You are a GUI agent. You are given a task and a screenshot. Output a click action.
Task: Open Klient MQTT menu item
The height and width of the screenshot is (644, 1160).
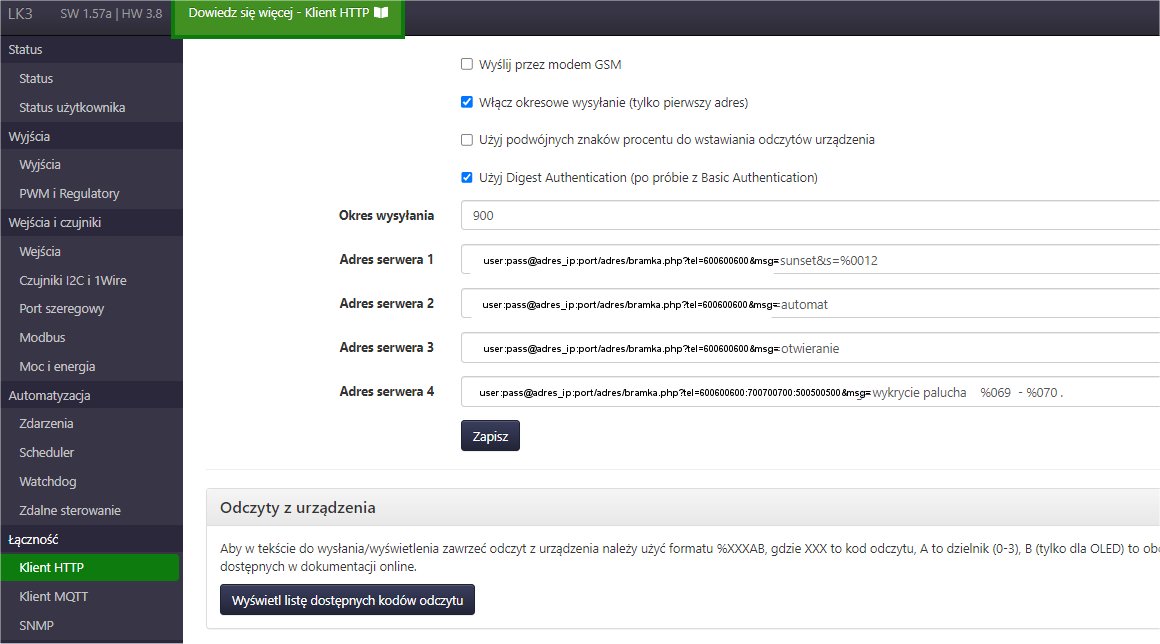pos(55,597)
